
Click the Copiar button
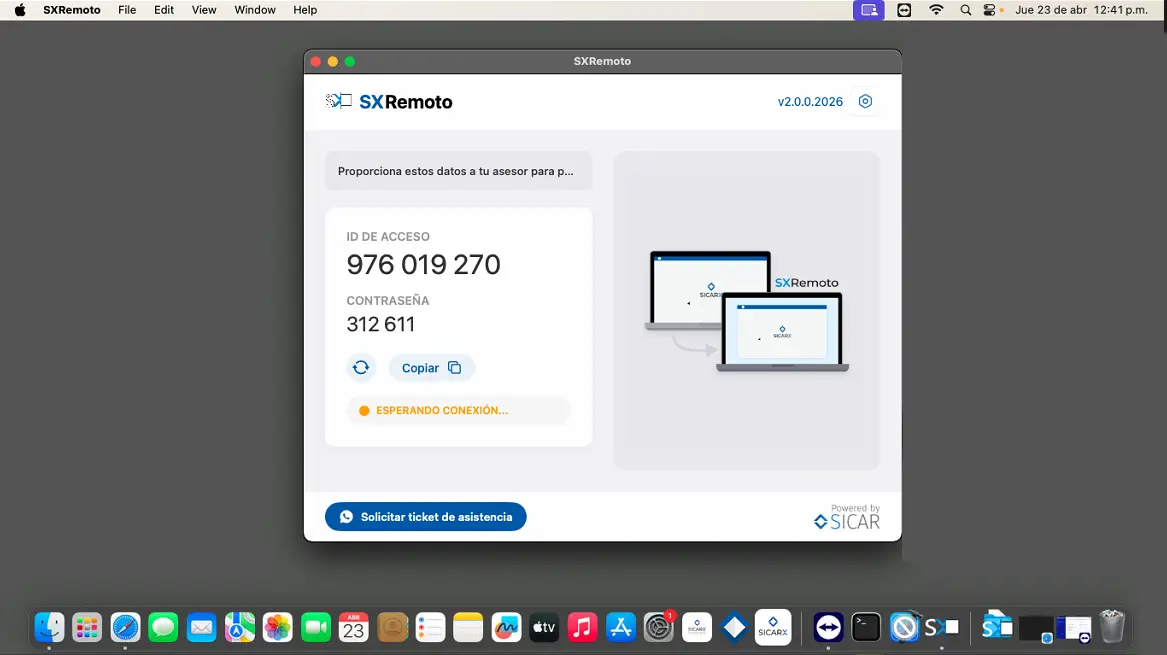432,368
